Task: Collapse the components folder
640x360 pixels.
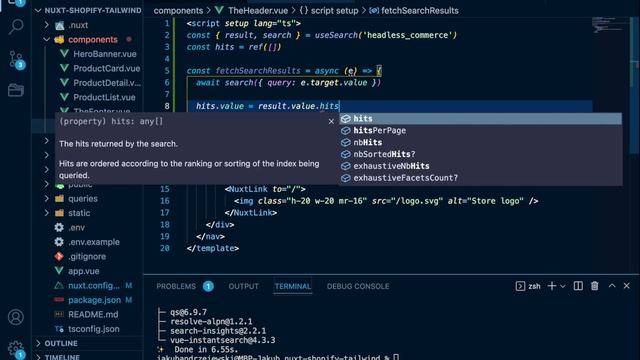Action: tap(47, 40)
